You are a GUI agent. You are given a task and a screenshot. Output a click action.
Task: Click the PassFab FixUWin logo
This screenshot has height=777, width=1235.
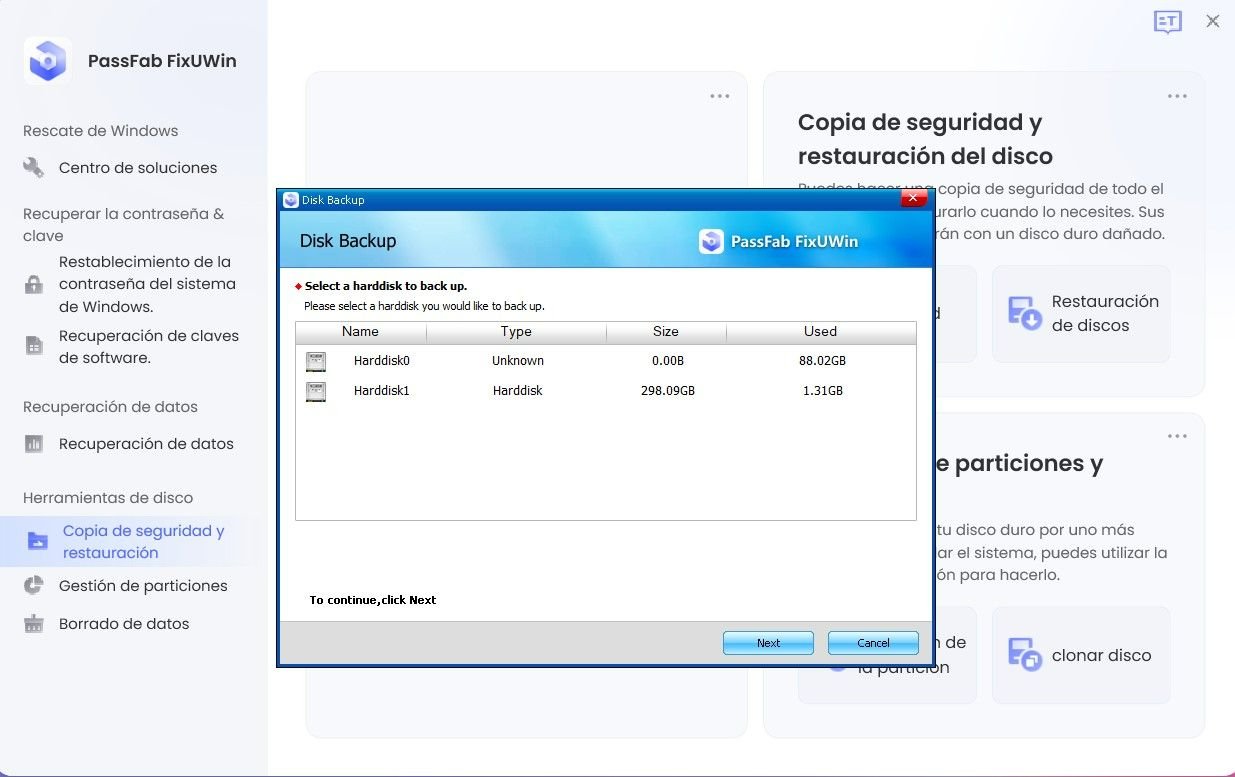tap(47, 60)
